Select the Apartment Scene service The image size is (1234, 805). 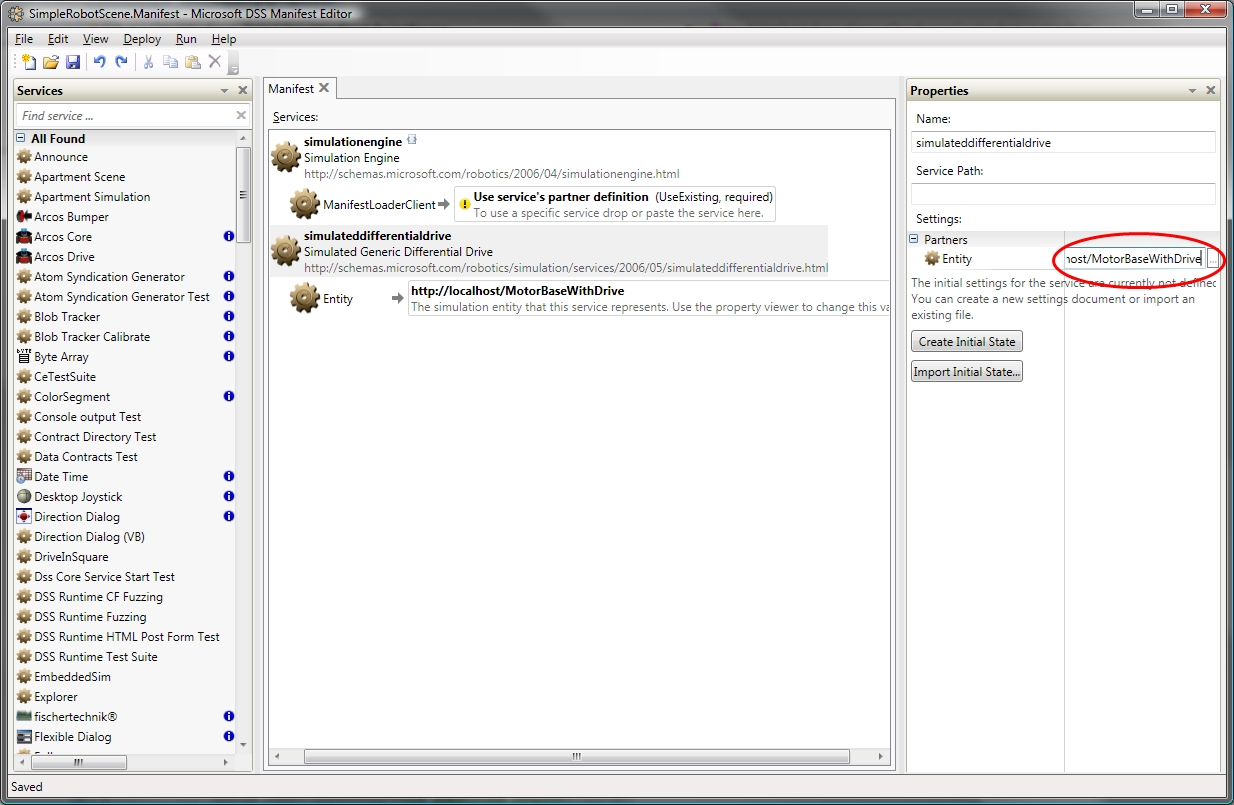(80, 177)
